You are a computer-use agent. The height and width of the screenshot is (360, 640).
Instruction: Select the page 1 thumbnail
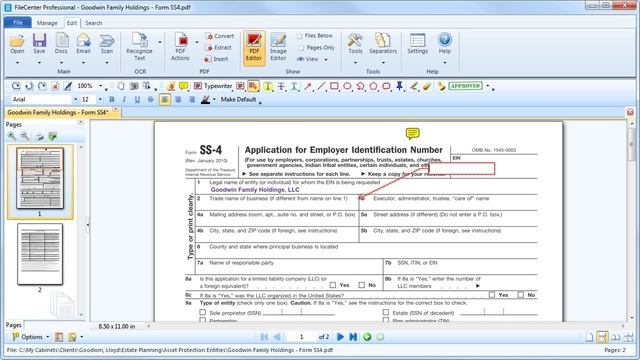[40, 178]
